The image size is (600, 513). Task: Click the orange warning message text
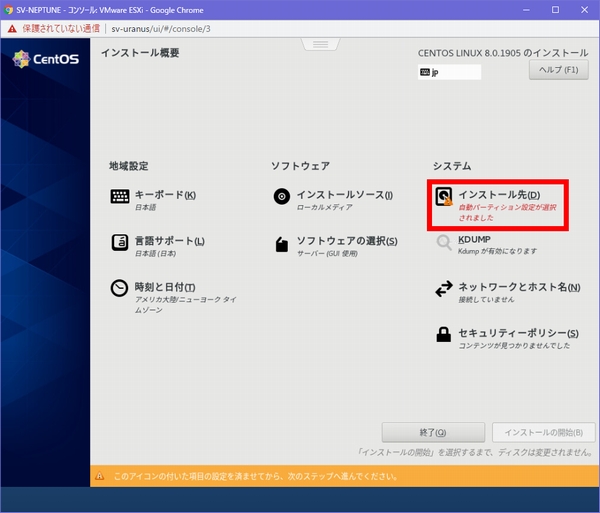point(256,476)
